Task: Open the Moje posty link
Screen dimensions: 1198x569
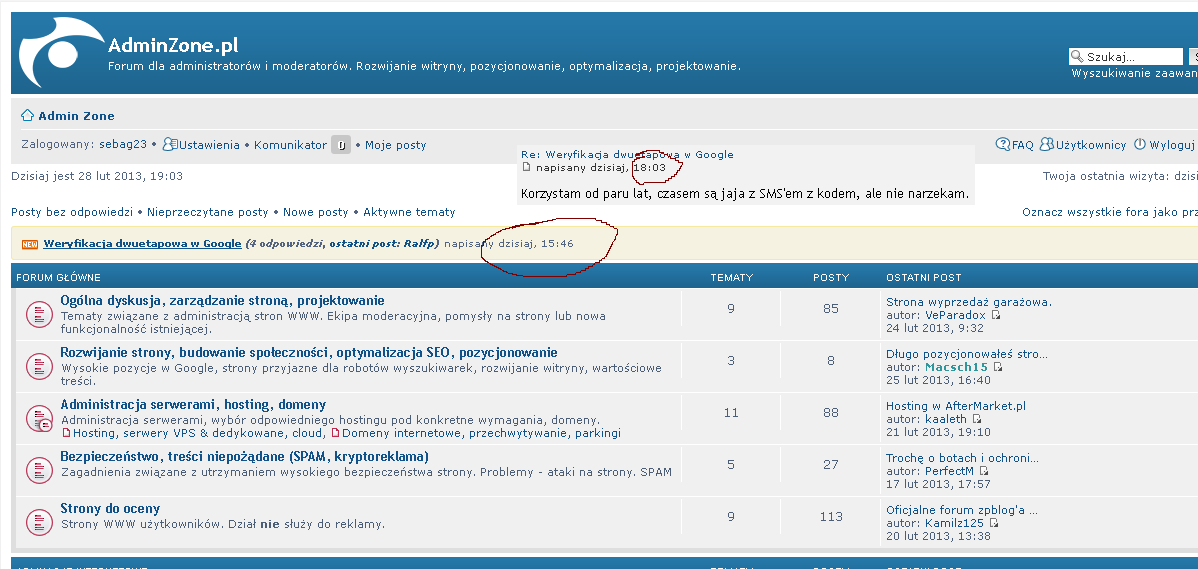Action: coord(395,145)
